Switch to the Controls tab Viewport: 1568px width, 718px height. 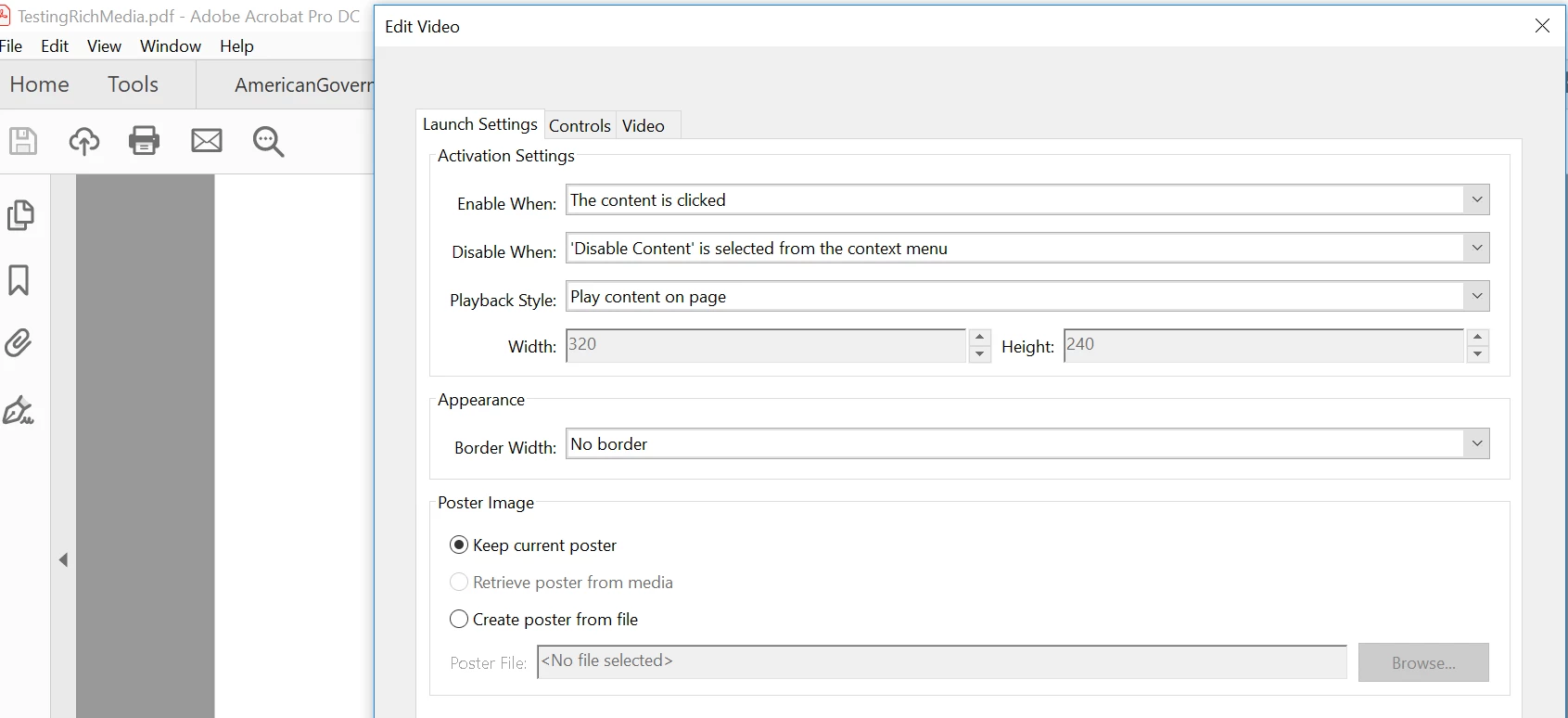tap(580, 126)
